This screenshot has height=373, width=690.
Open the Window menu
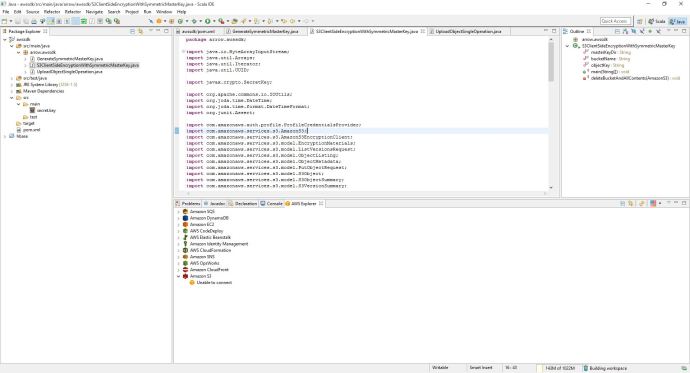point(164,12)
